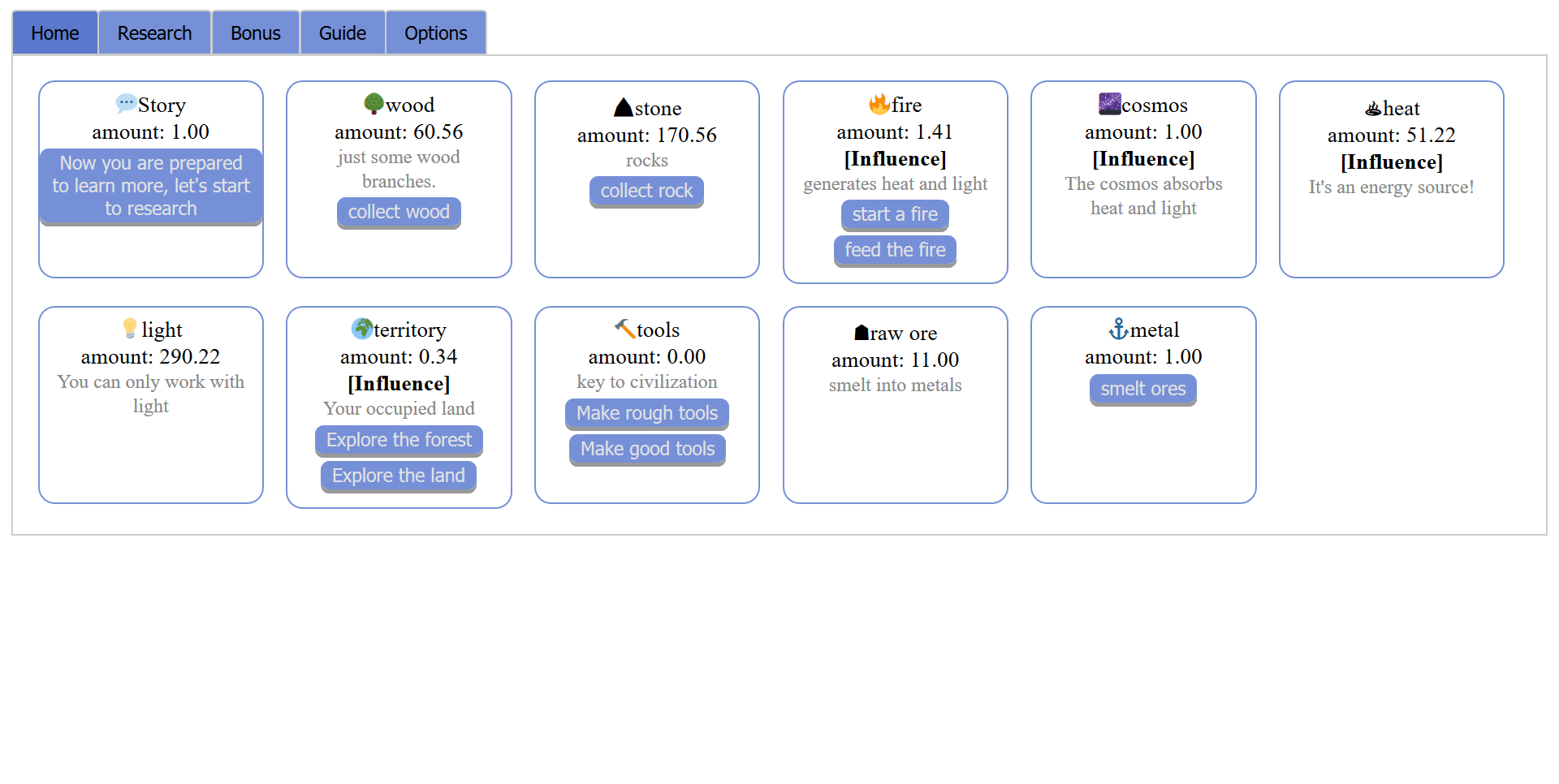Click the territory globe icon
1559x784 pixels.
(x=362, y=329)
